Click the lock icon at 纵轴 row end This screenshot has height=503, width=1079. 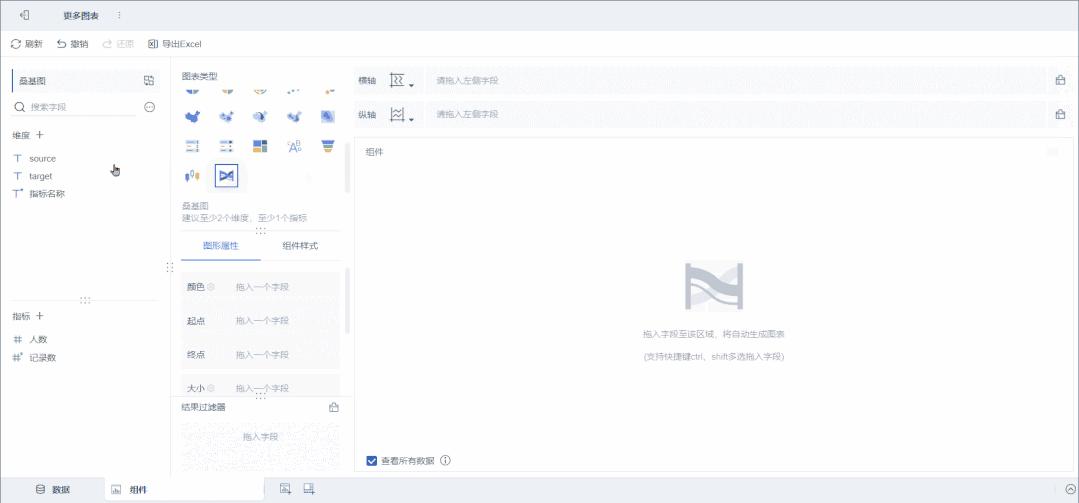coord(1060,114)
